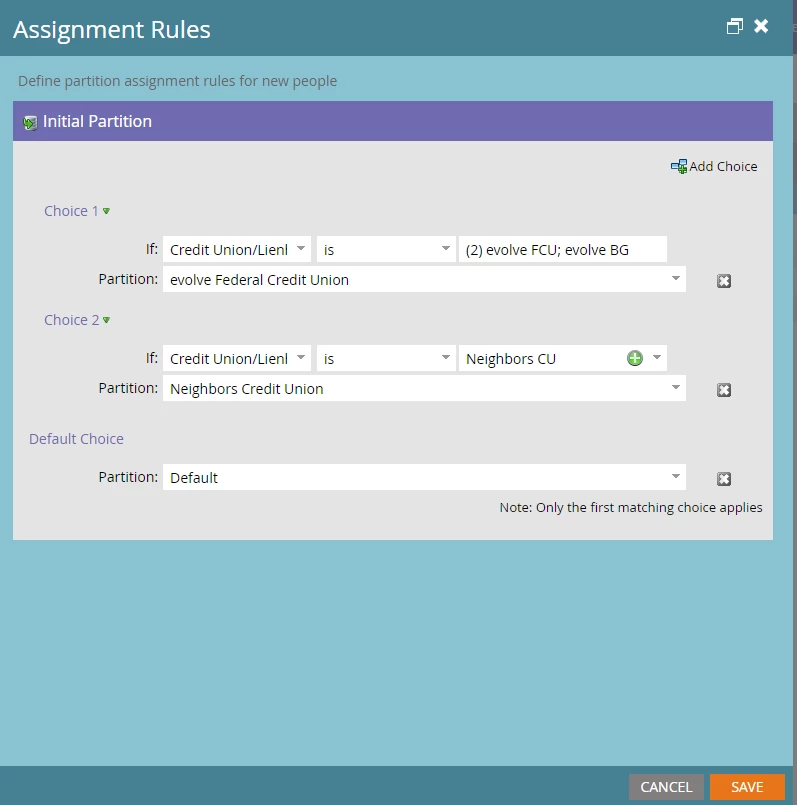Click the restore window icon in dialog header
This screenshot has height=805, width=797.
point(734,26)
